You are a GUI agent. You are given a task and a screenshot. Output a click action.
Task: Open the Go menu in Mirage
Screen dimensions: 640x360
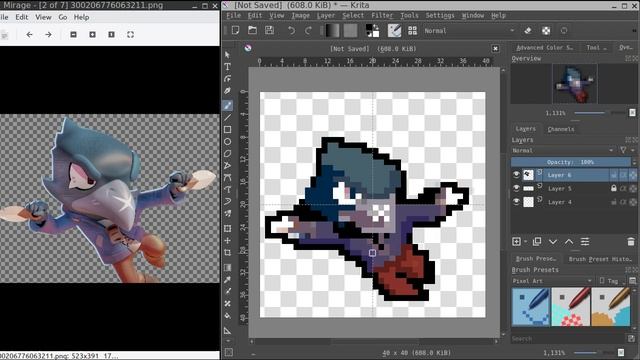pyautogui.click(x=62, y=17)
